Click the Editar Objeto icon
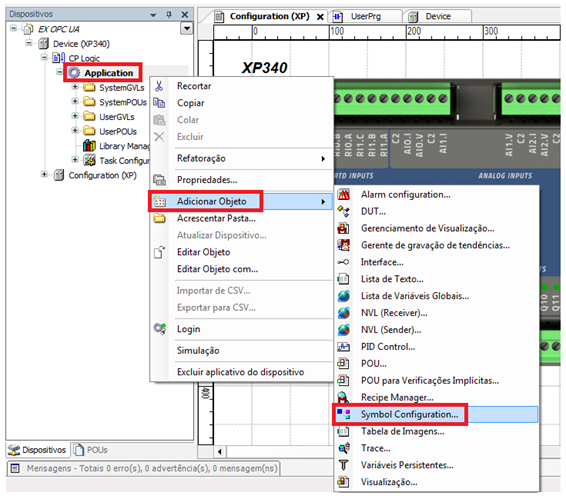This screenshot has width=566, height=499. click(x=159, y=252)
